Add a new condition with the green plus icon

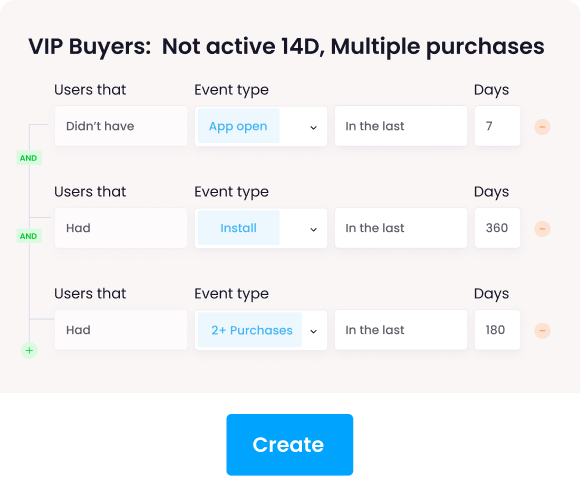tap(29, 351)
